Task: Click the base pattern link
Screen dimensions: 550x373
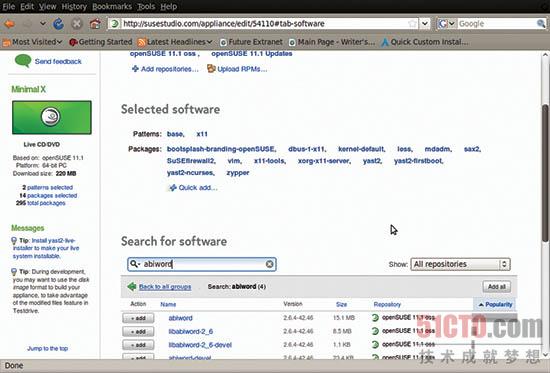Action: coord(175,134)
